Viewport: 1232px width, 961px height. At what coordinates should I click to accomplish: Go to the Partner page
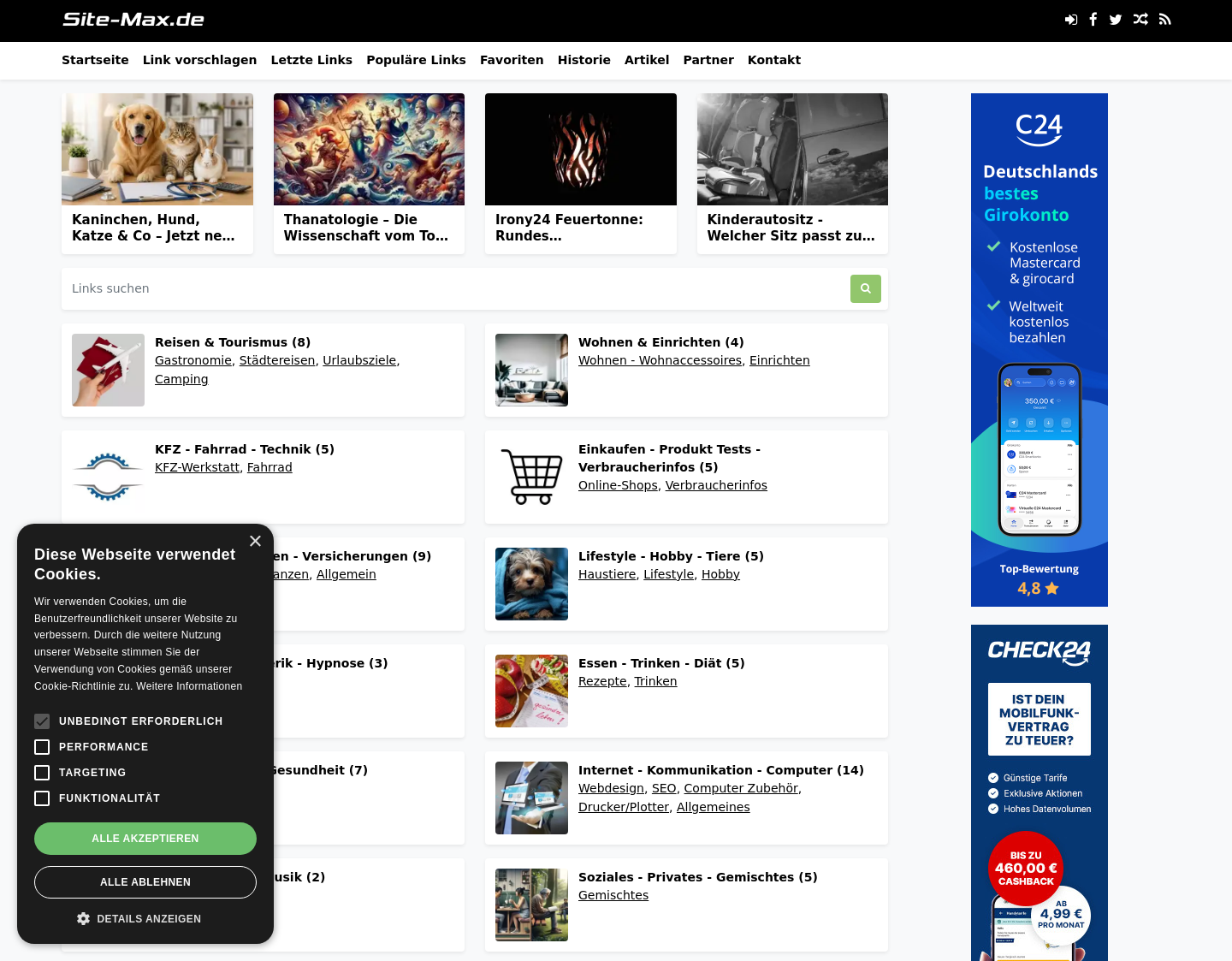(x=708, y=60)
